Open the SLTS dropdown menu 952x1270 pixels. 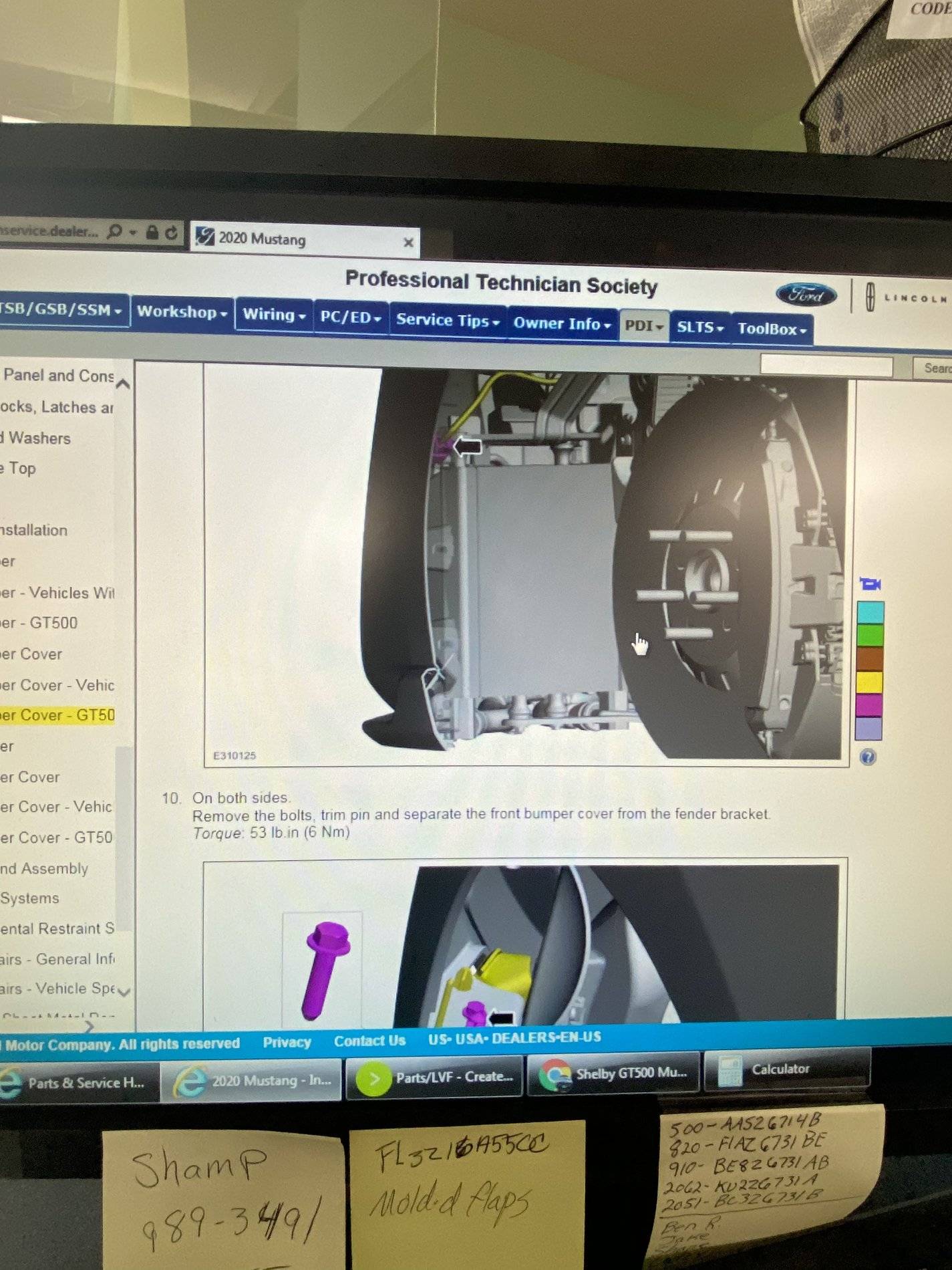click(x=699, y=328)
